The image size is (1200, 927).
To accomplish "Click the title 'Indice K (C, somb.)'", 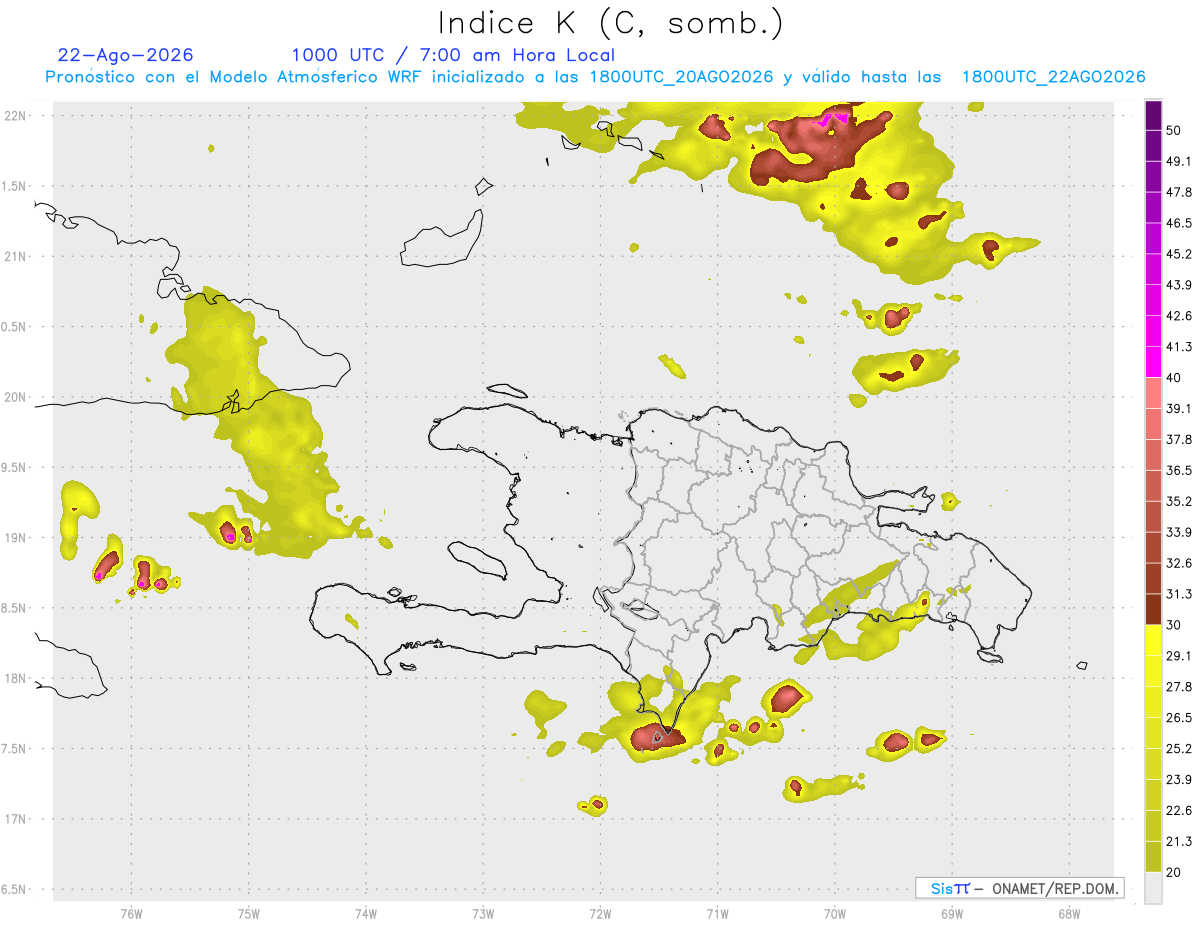I will 610,24.
